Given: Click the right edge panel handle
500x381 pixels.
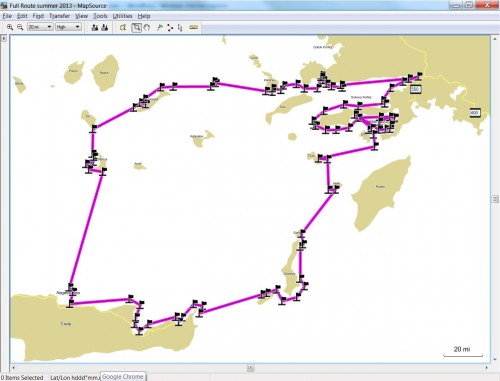Looking at the screenshot, I should click(495, 199).
